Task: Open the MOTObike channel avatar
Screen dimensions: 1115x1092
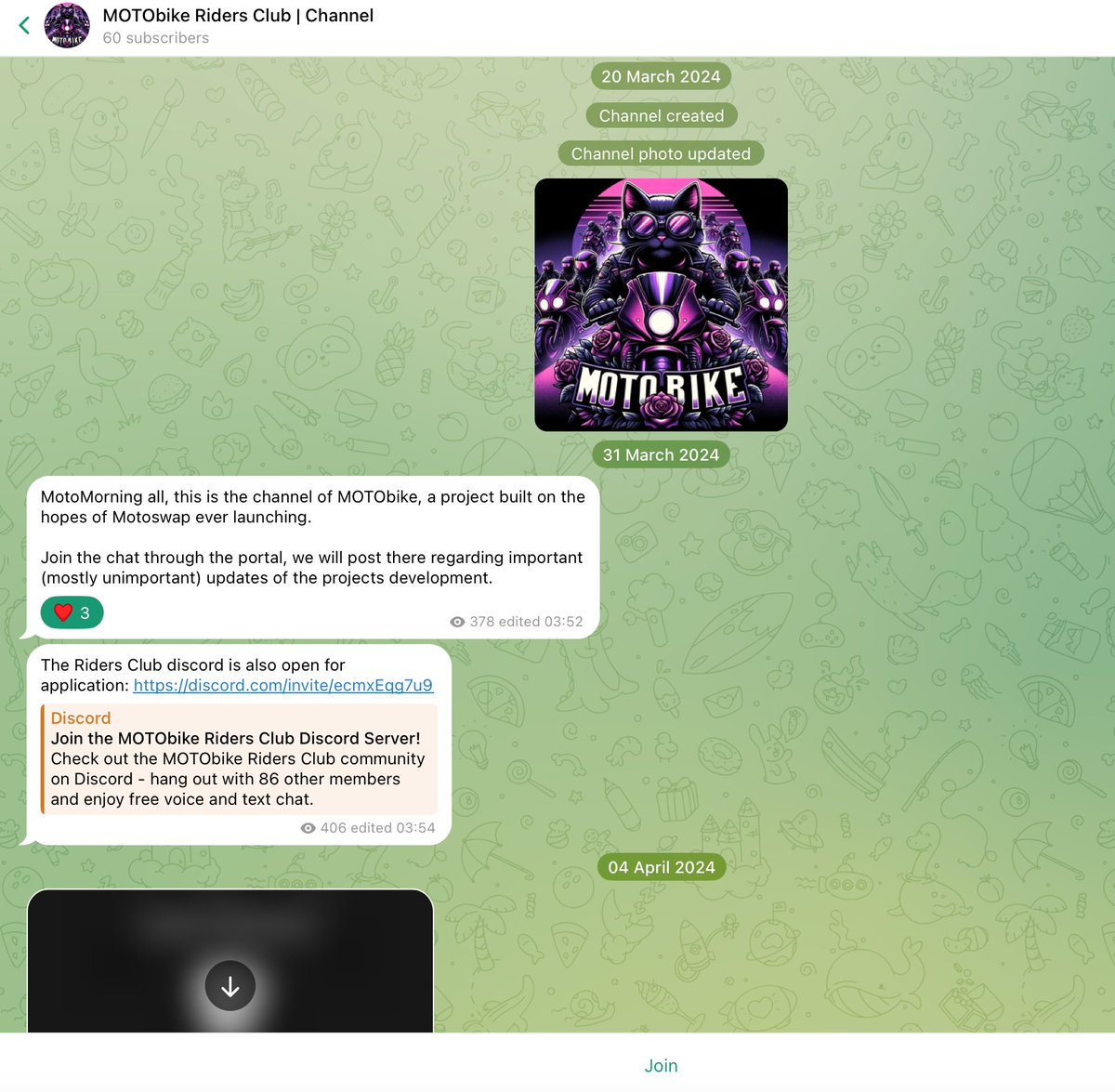Action: tap(67, 26)
